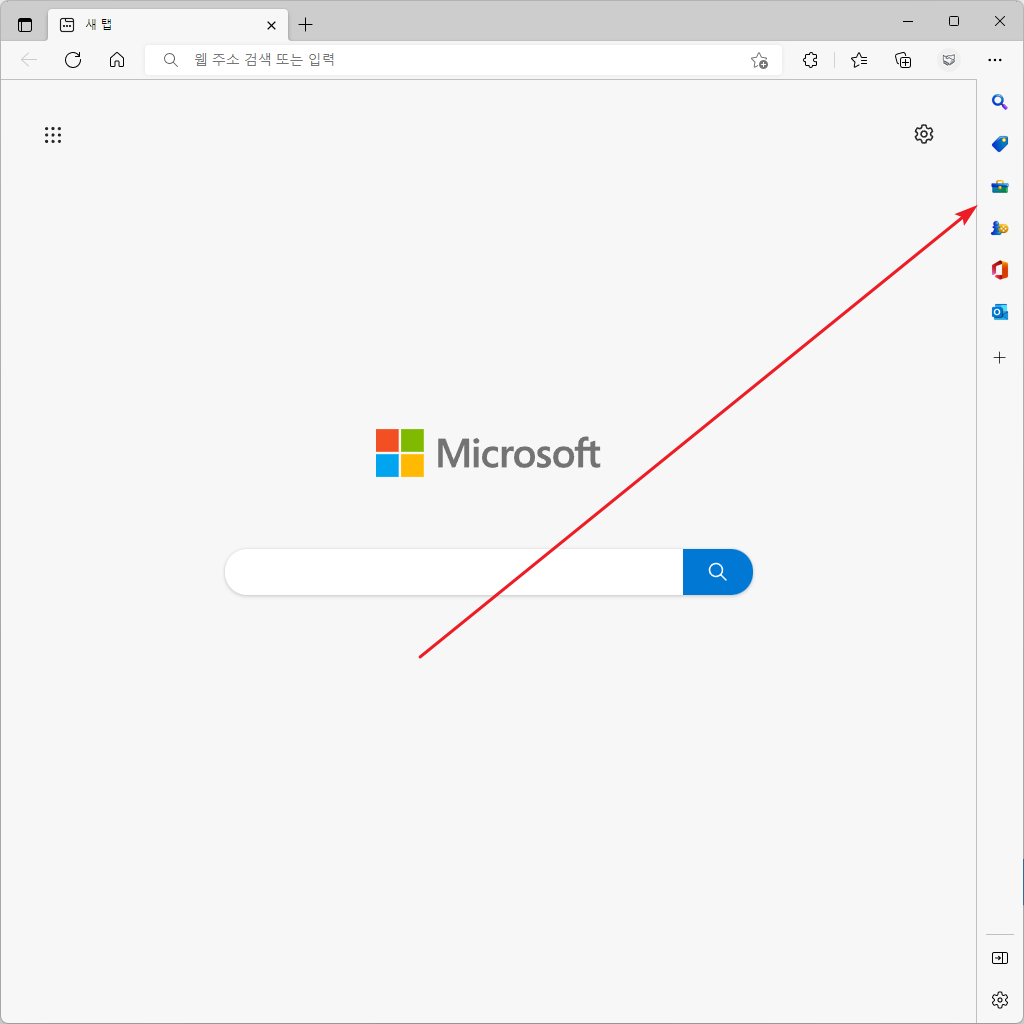Focus the address bar '웹 주소 검색 또는 입력'
Viewport: 1024px width, 1024px height.
coord(463,60)
